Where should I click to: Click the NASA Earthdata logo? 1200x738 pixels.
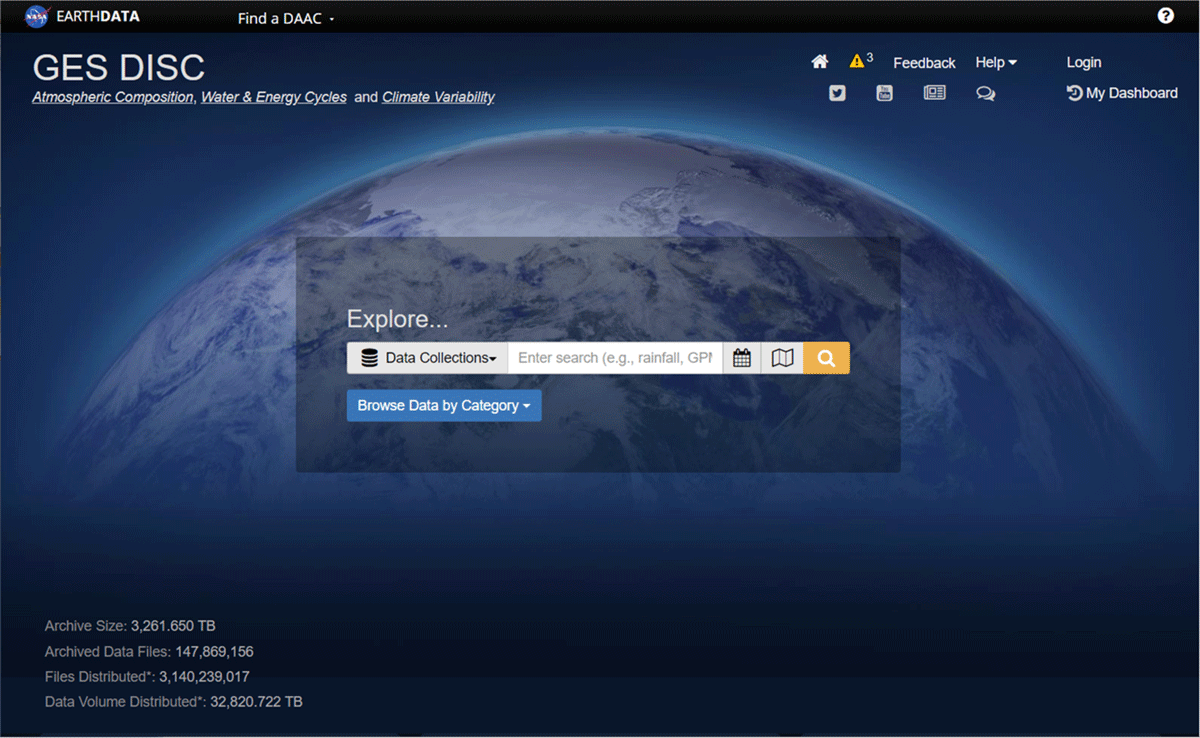83,17
